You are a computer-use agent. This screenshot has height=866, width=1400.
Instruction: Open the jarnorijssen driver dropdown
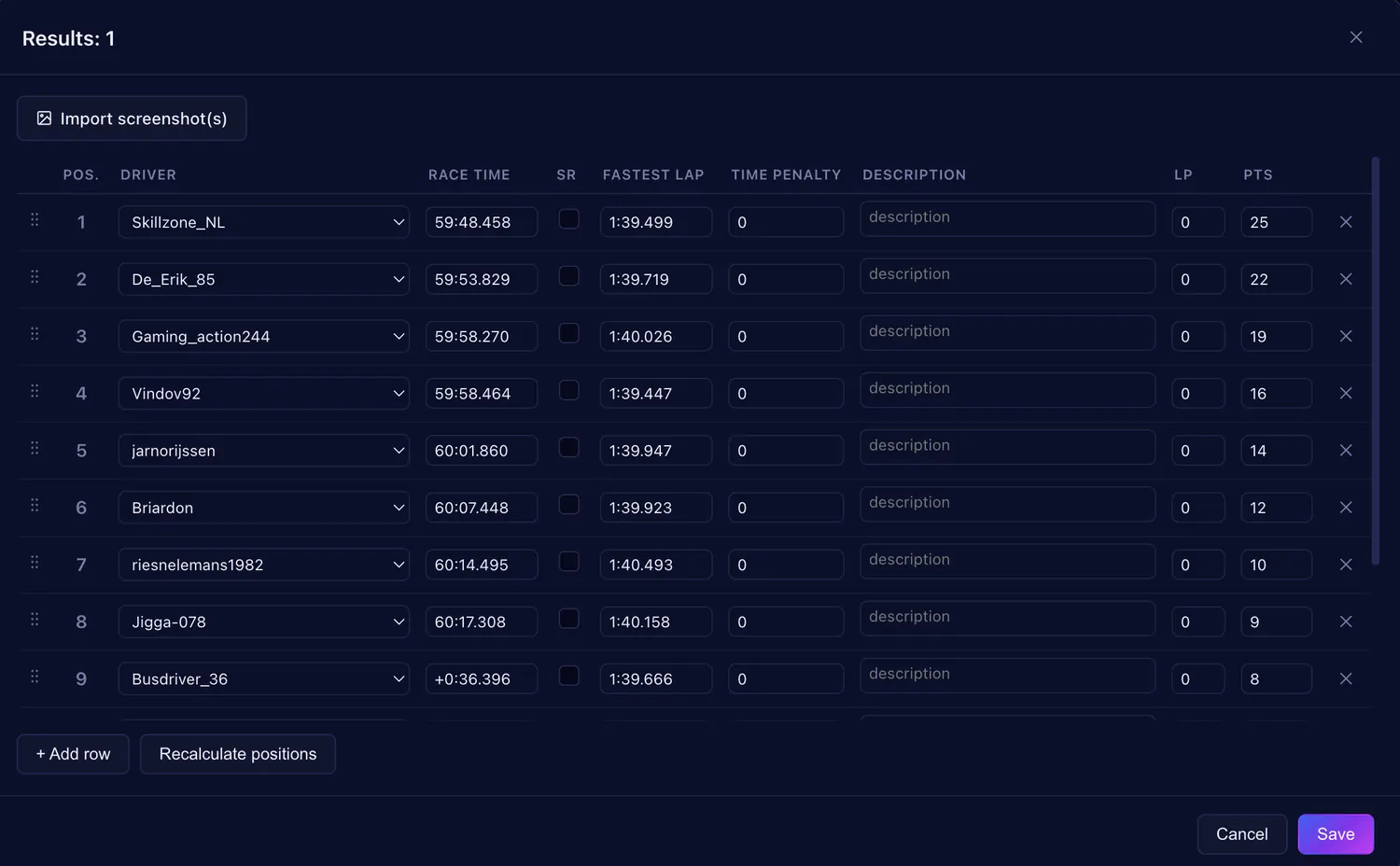(x=264, y=450)
